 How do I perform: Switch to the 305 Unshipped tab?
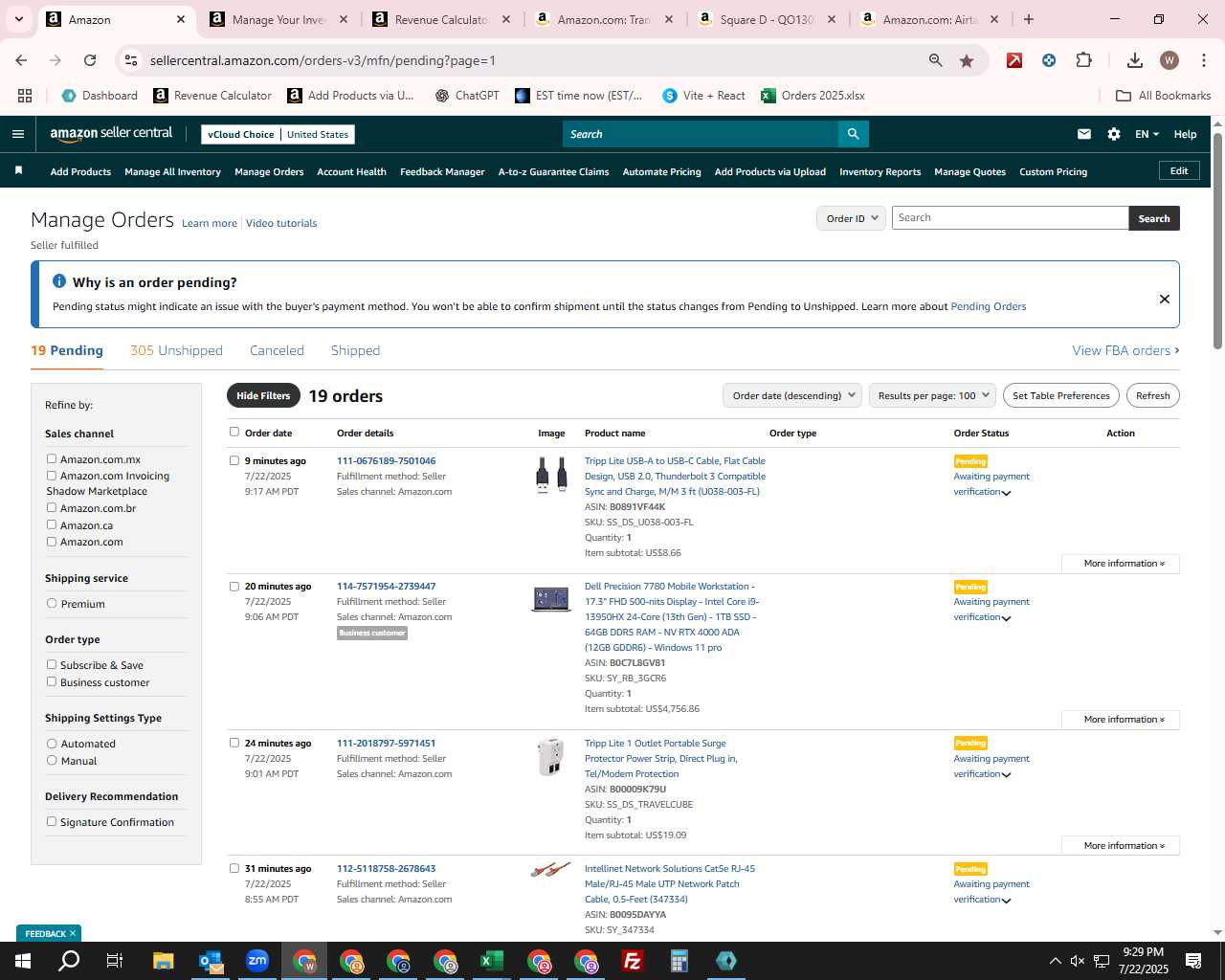pos(176,350)
